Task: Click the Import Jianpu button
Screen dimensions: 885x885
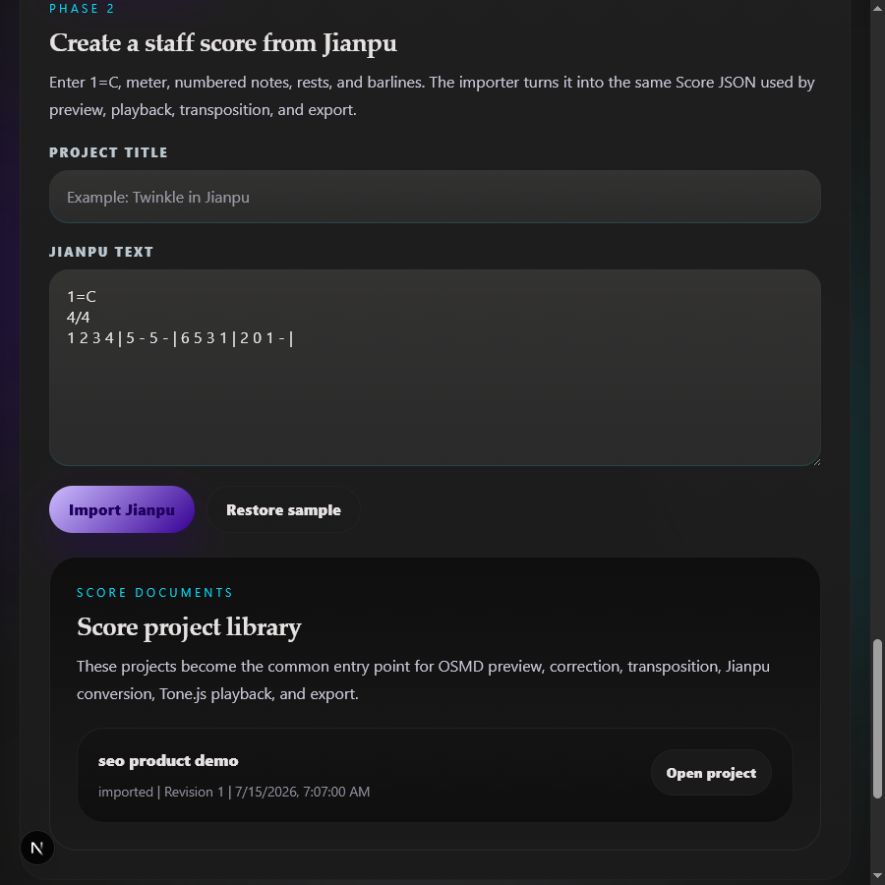Action: (x=122, y=509)
